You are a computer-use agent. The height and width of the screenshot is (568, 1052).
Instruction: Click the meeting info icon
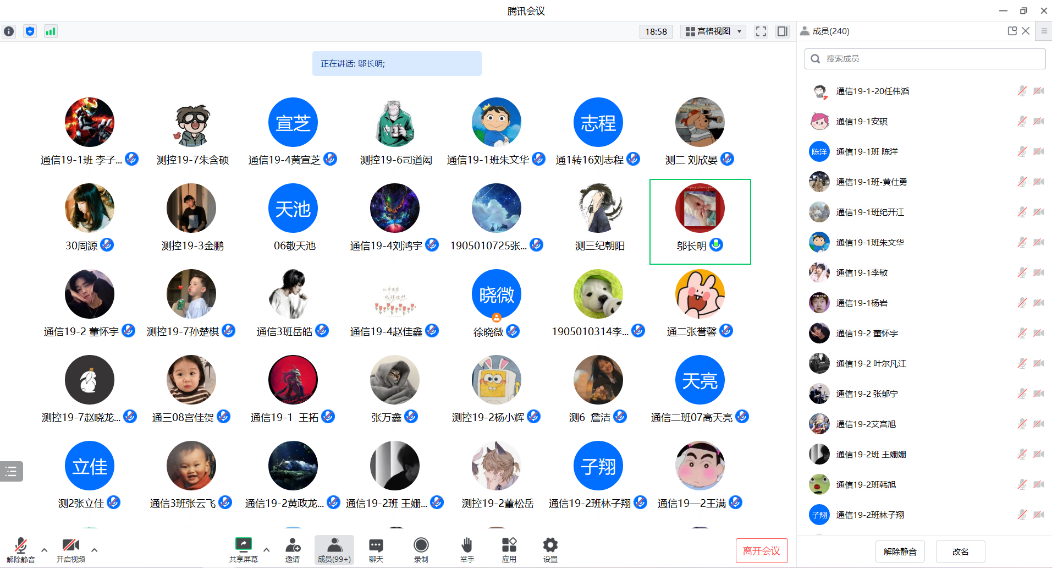click(9, 31)
